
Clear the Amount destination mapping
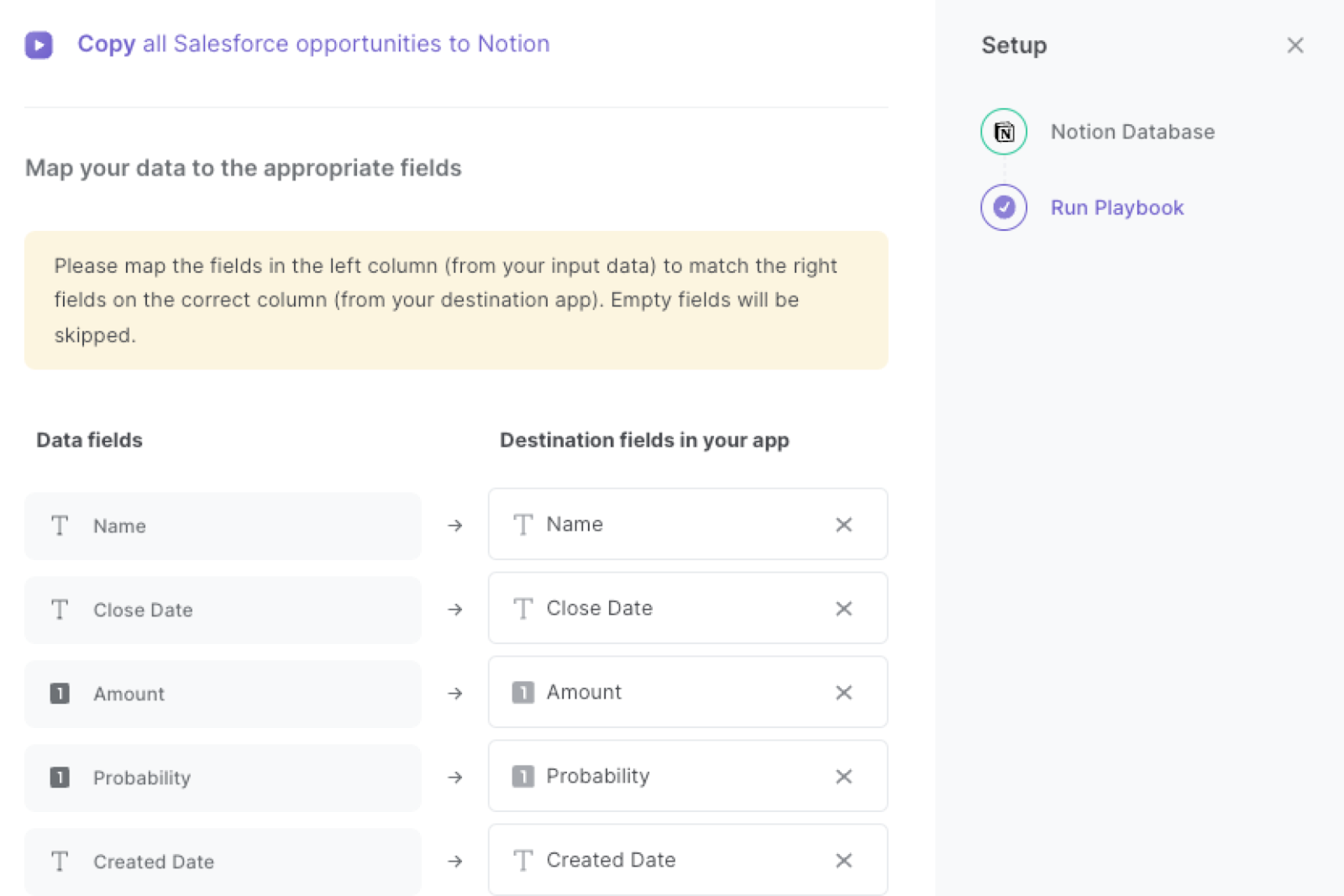coord(844,693)
